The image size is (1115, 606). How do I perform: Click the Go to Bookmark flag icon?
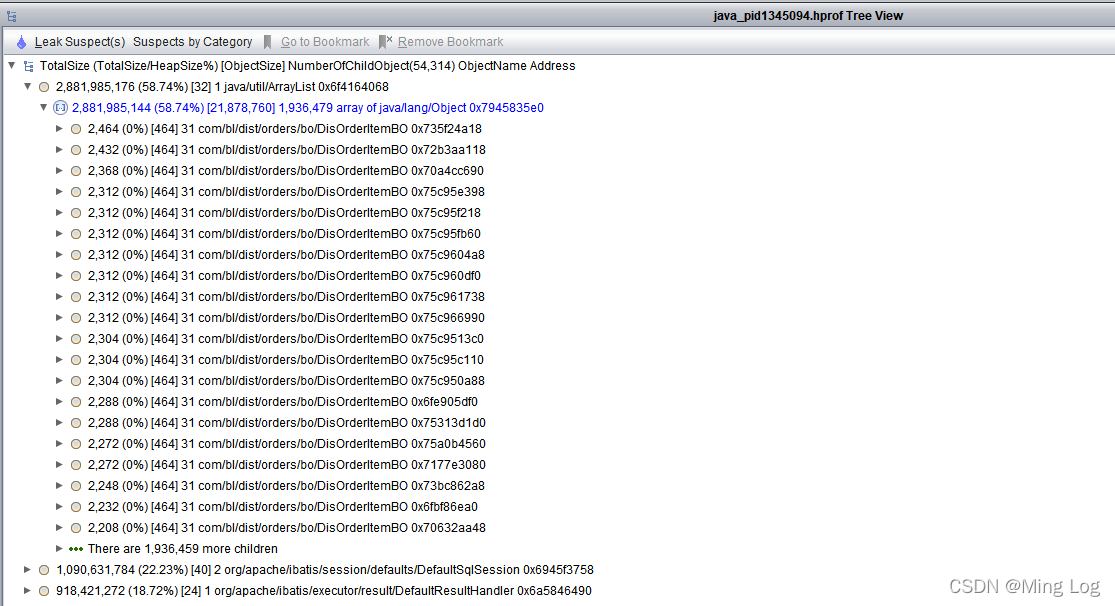(267, 42)
